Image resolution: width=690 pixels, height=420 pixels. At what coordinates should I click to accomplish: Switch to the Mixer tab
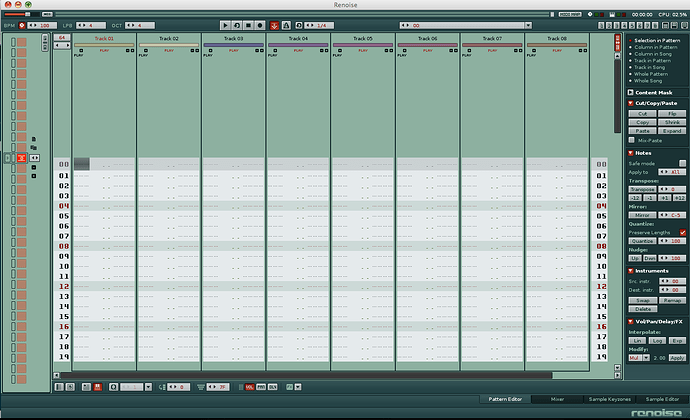click(557, 399)
